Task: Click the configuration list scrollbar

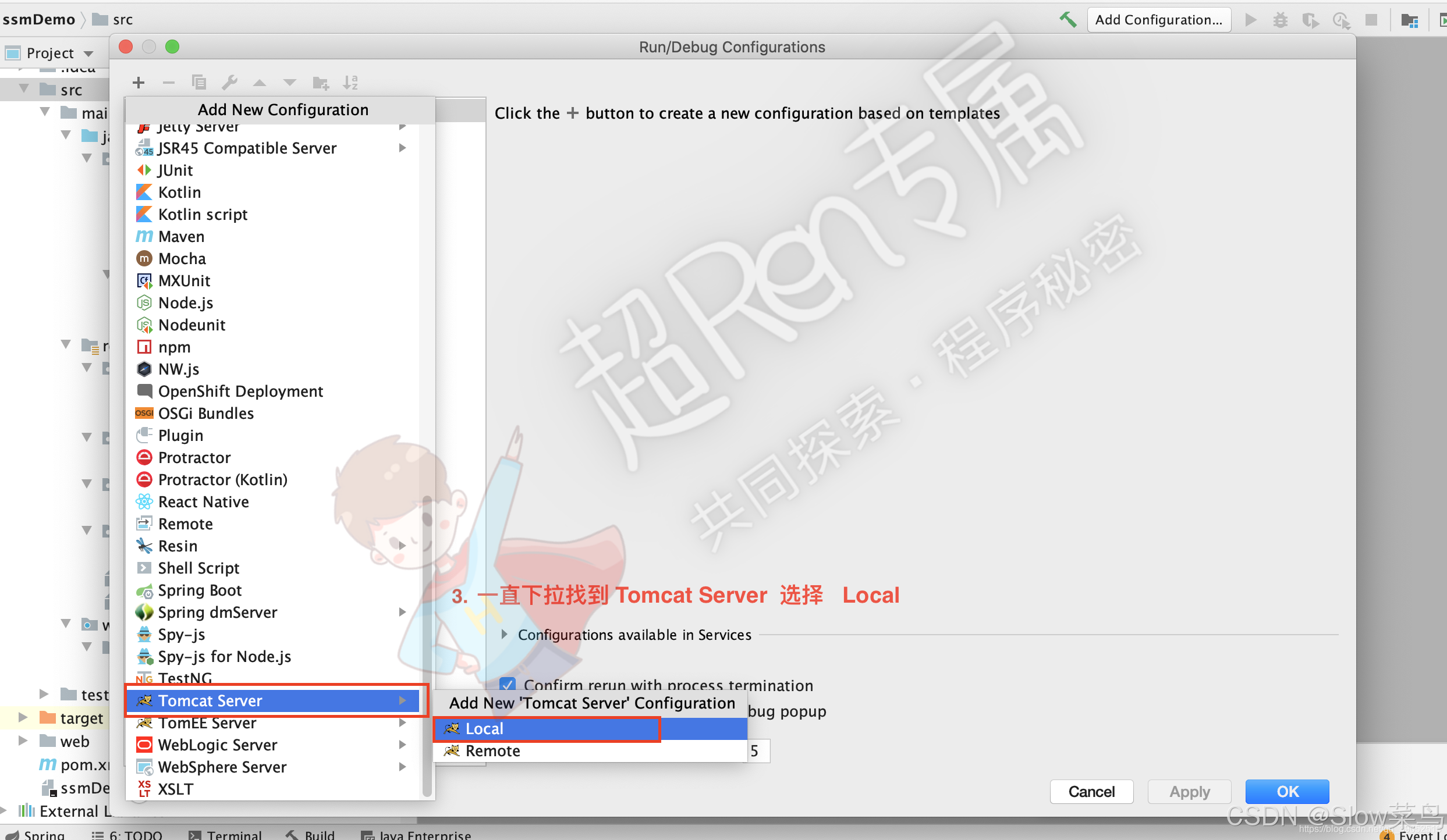Action: 427,646
